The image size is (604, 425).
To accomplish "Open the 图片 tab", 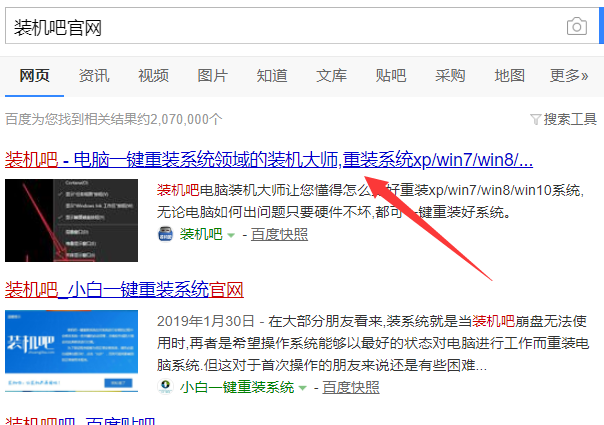I will 212,75.
